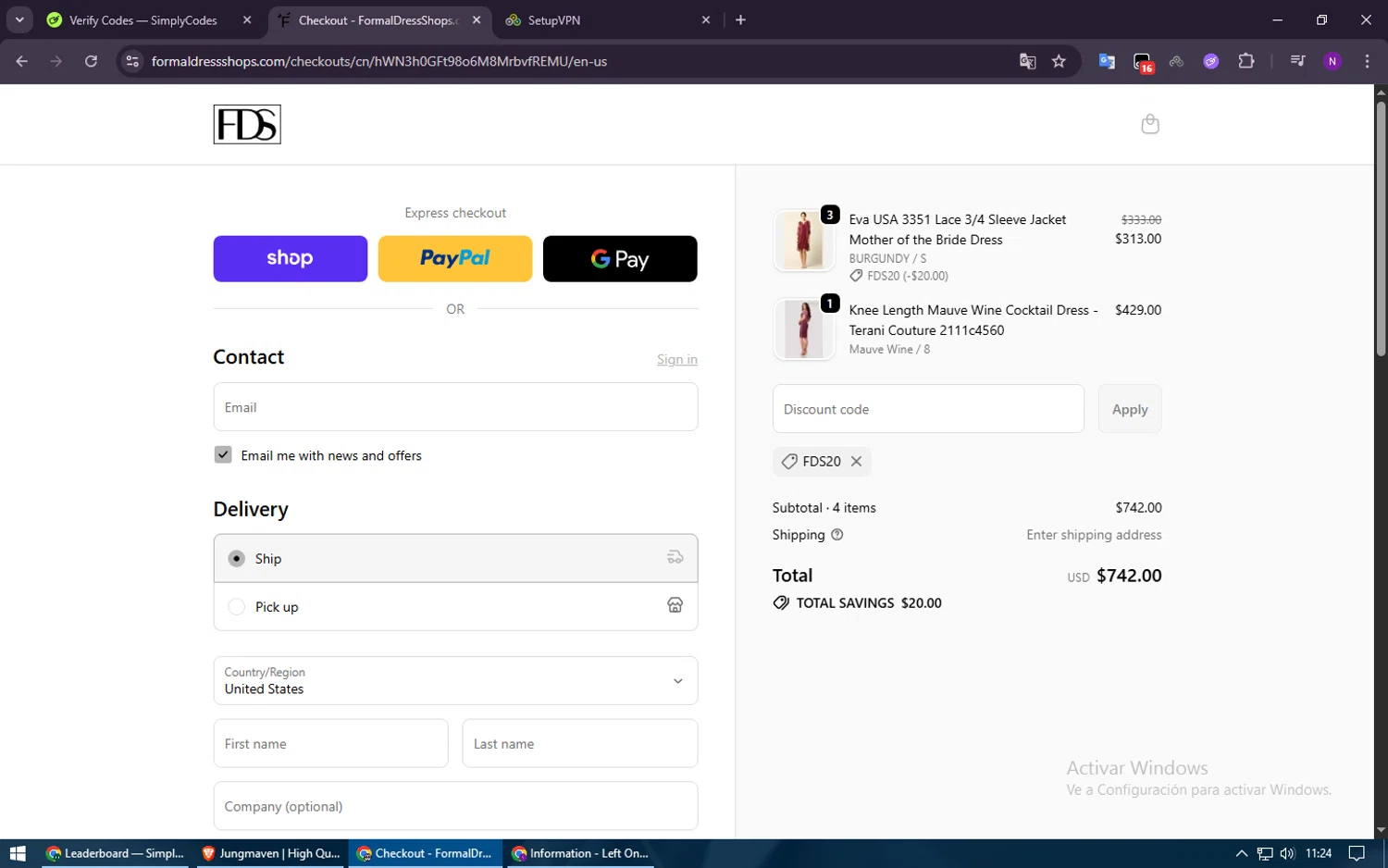Click the taskbar clock showing 11:24
Screen dimensions: 1388x868
click(x=1319, y=853)
